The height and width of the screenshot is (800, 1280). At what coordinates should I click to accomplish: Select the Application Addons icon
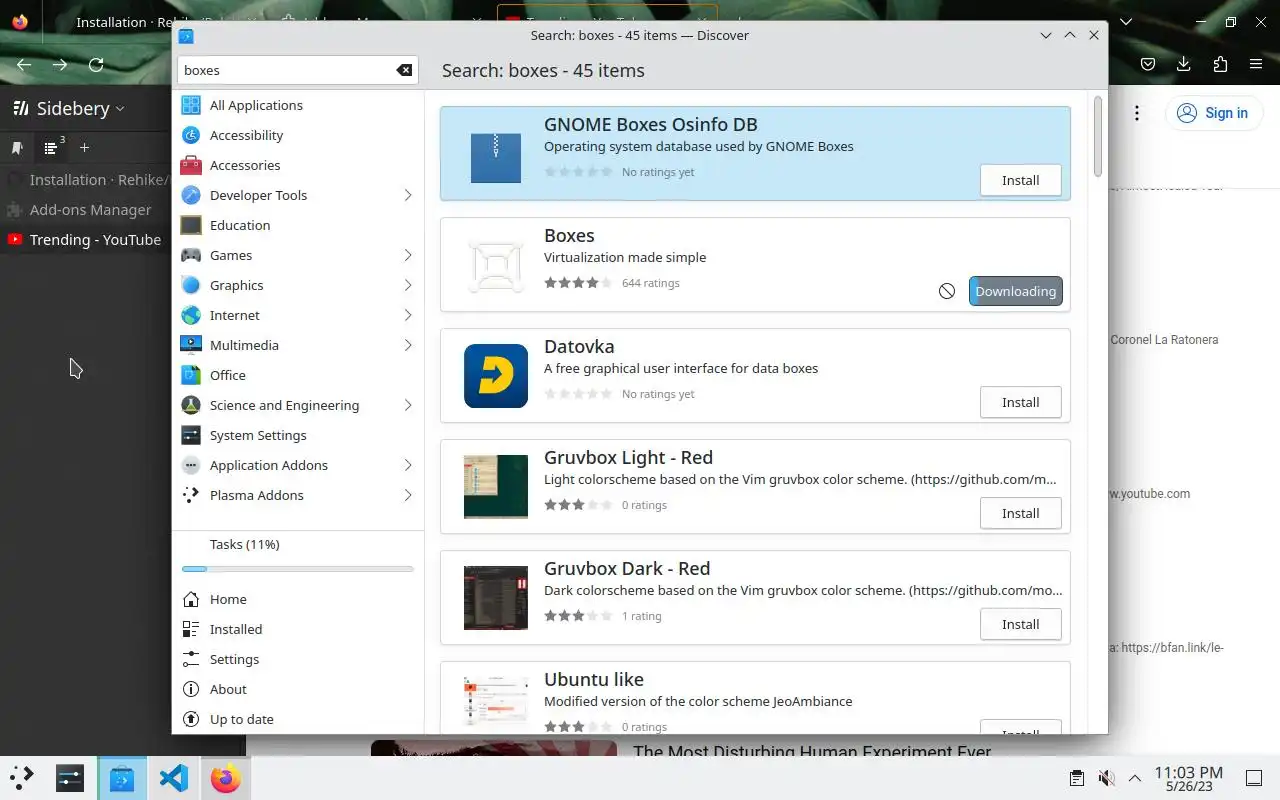tap(191, 465)
